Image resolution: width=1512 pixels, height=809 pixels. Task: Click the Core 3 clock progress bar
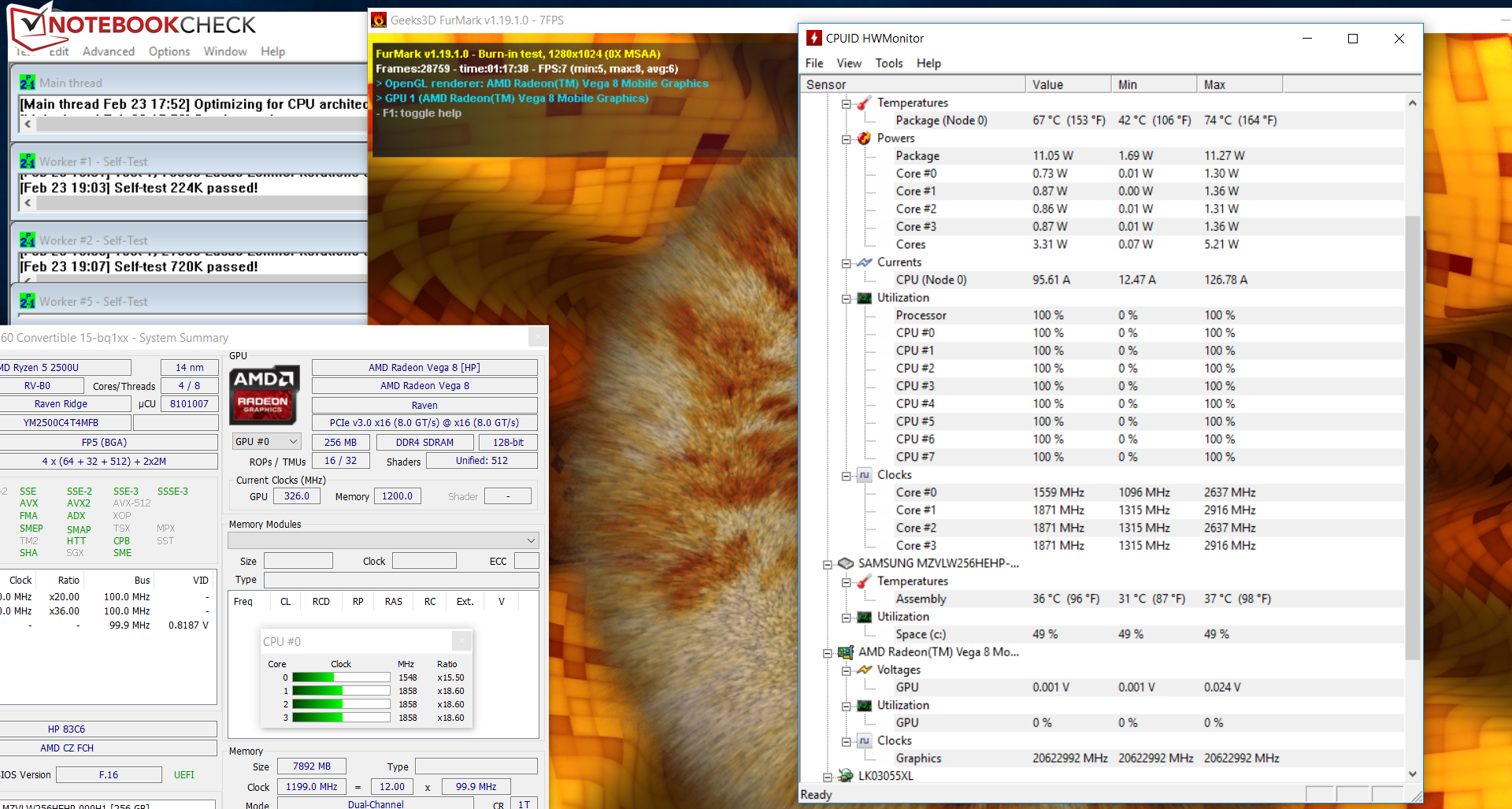click(x=341, y=718)
